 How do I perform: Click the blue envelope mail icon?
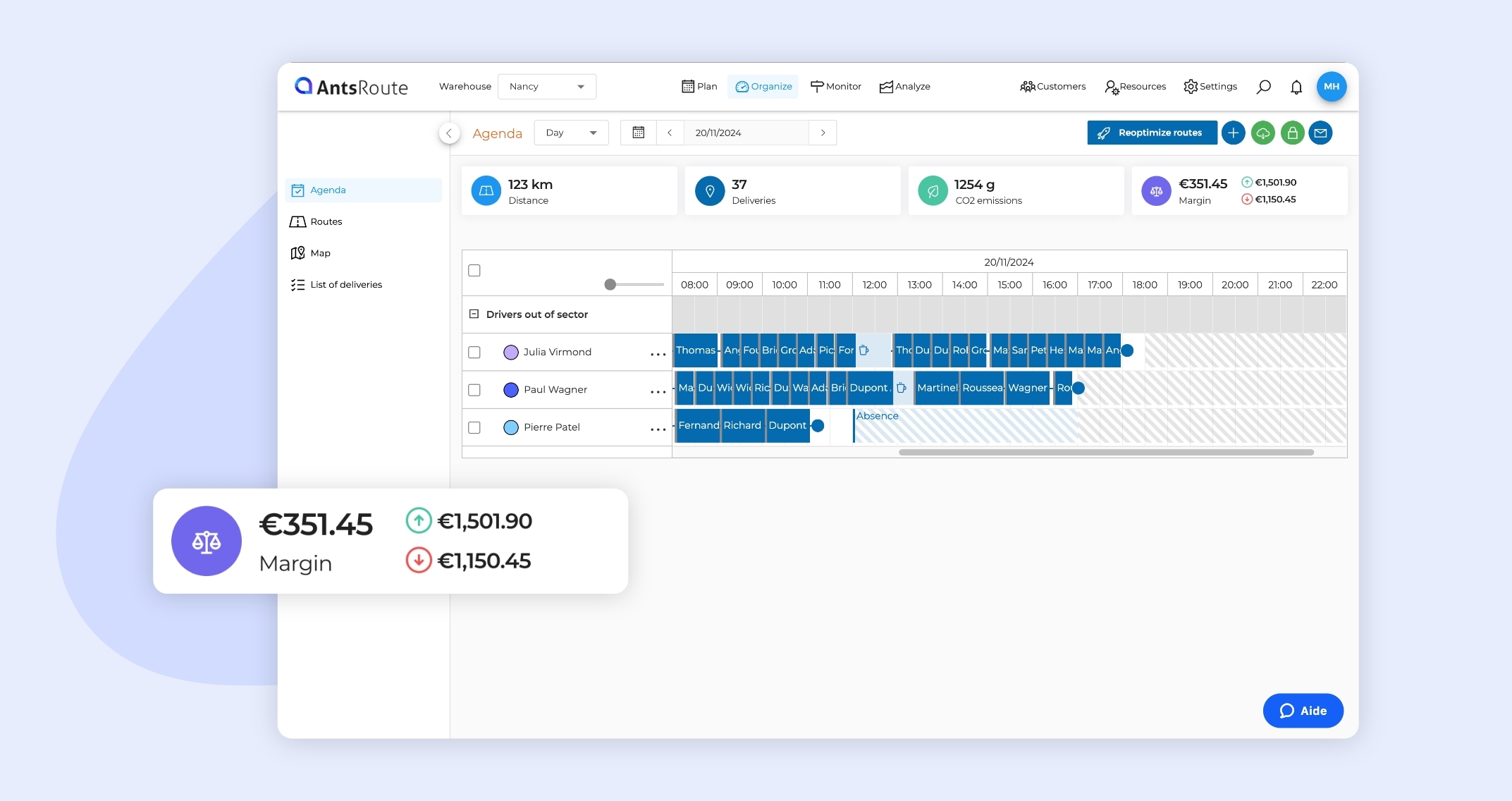(x=1320, y=133)
